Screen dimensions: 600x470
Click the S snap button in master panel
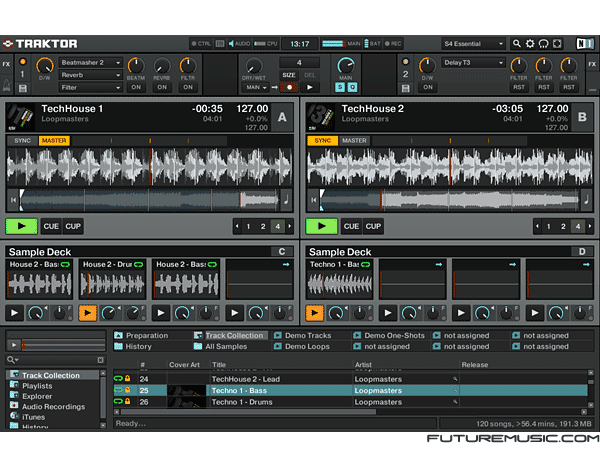coord(340,87)
